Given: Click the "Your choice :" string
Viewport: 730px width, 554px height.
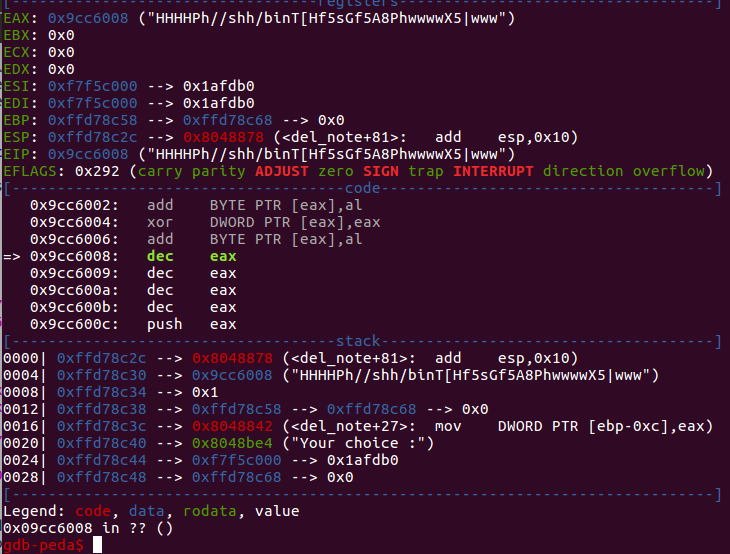Looking at the screenshot, I should tap(358, 444).
